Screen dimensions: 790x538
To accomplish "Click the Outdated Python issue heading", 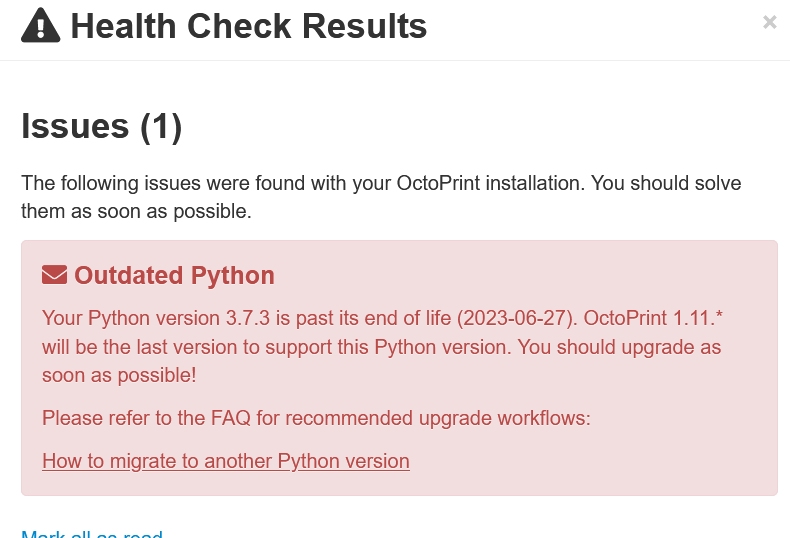I will point(174,276).
